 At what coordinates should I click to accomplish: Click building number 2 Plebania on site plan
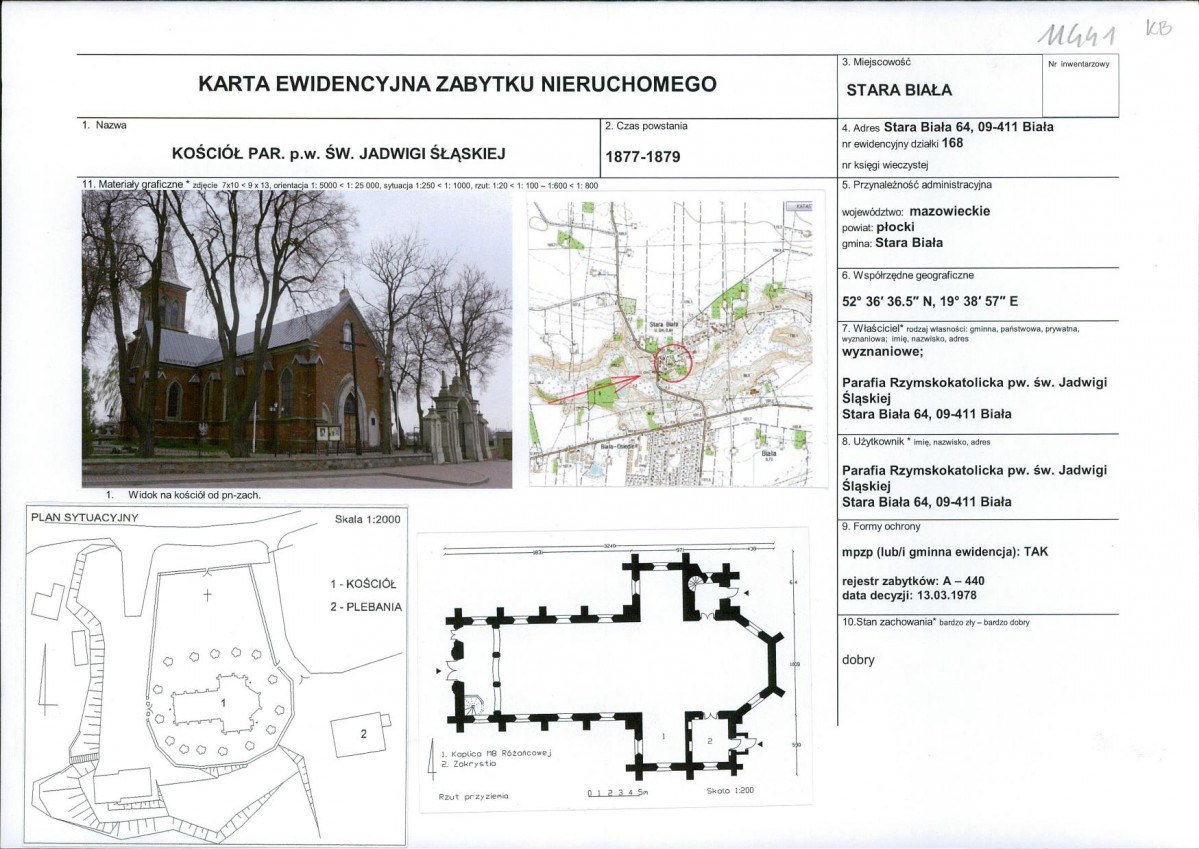[362, 733]
